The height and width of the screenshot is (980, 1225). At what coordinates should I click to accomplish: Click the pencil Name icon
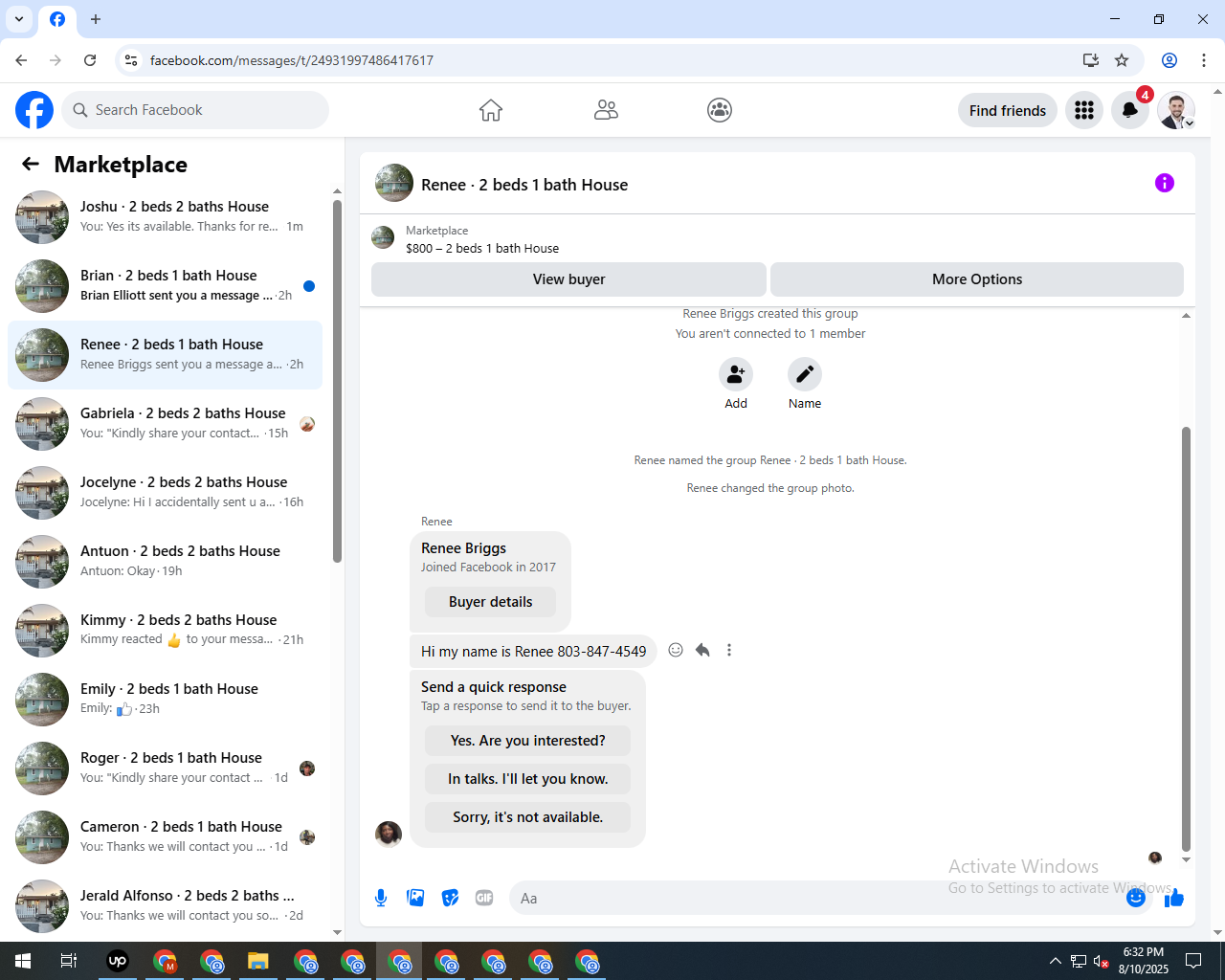point(805,374)
